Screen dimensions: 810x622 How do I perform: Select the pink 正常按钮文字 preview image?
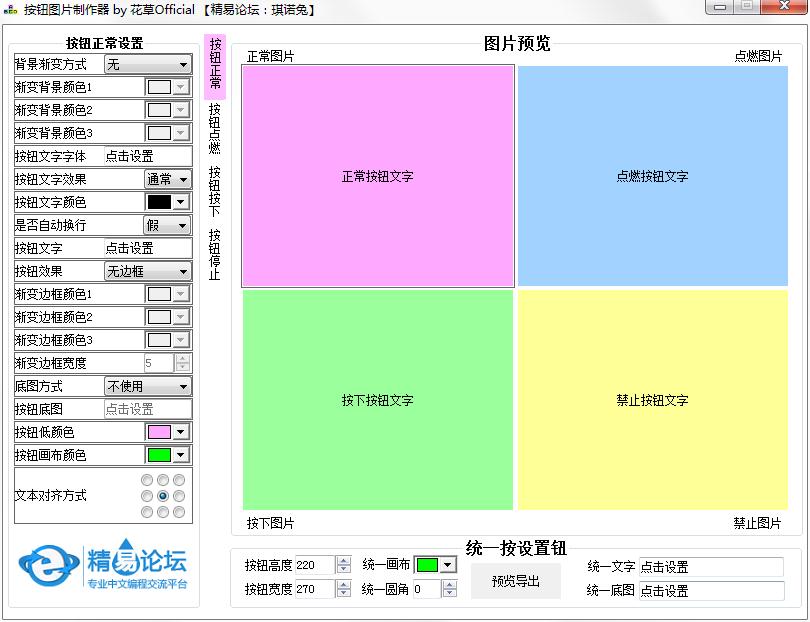pos(378,176)
